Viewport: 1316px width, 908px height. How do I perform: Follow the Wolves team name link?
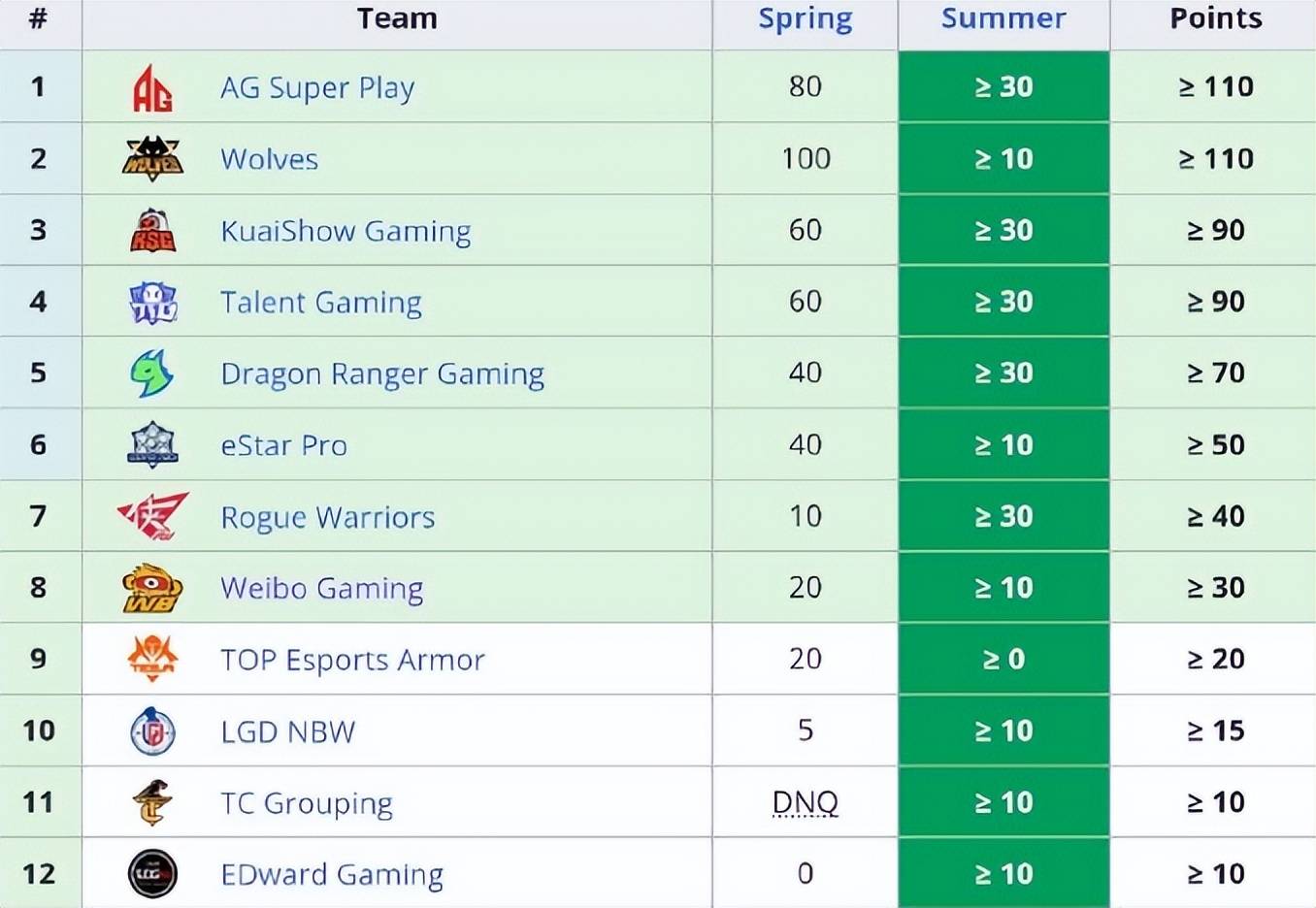[x=269, y=159]
